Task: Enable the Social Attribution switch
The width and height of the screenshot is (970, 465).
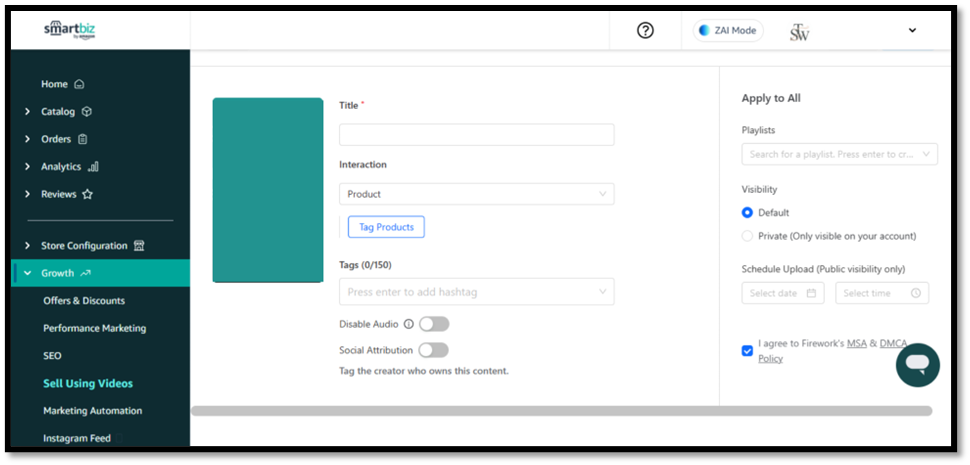Action: pos(433,350)
